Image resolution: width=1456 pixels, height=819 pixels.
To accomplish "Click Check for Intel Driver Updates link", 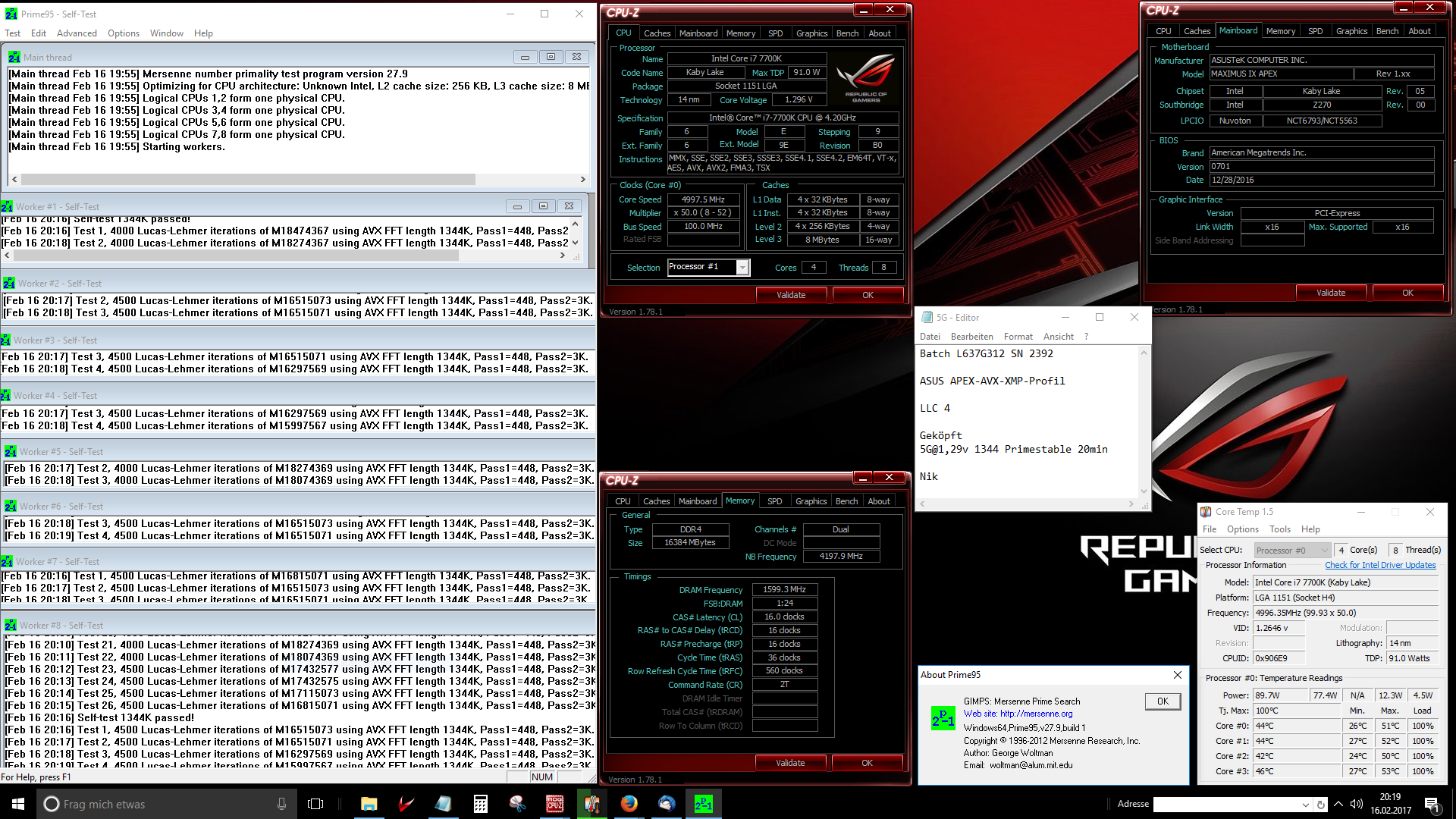I will point(1380,565).
